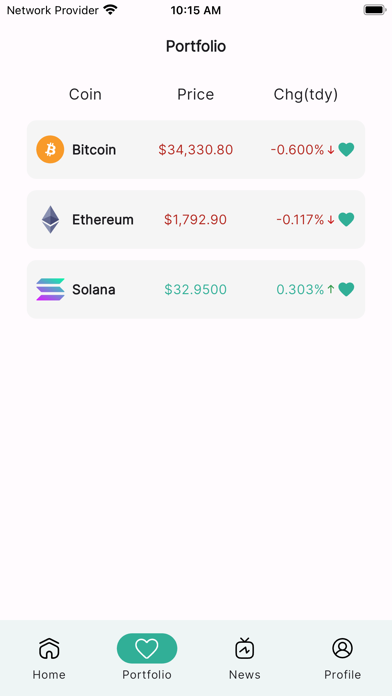Remove Solana from favorites via heart
Screen dimensions: 392x696
click(346, 289)
